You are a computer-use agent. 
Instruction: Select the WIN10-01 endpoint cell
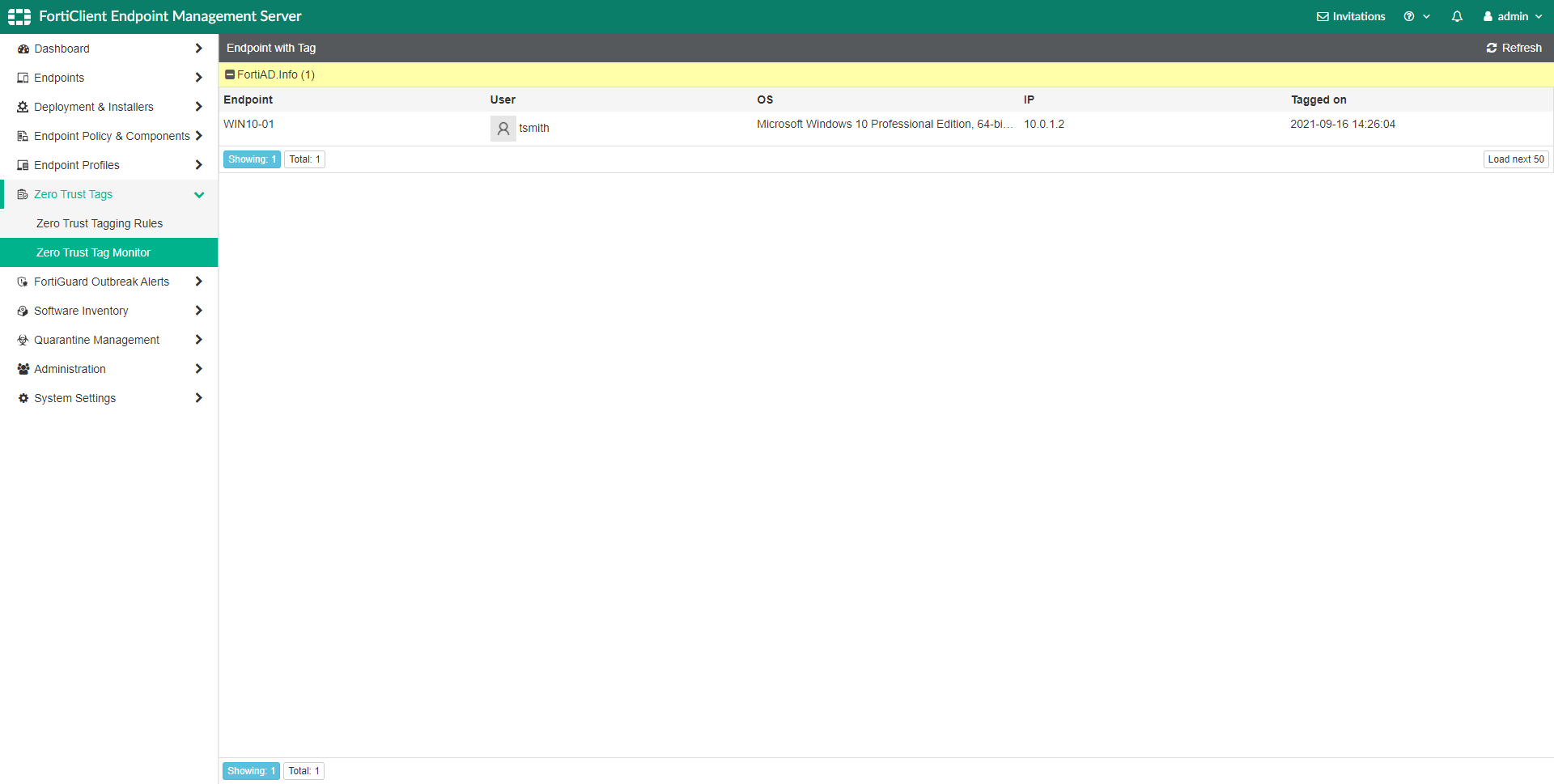(248, 124)
